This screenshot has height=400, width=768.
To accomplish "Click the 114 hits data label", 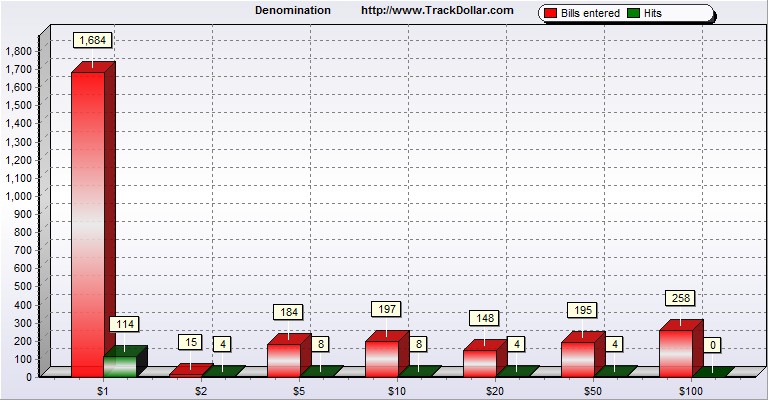I will pyautogui.click(x=125, y=324).
